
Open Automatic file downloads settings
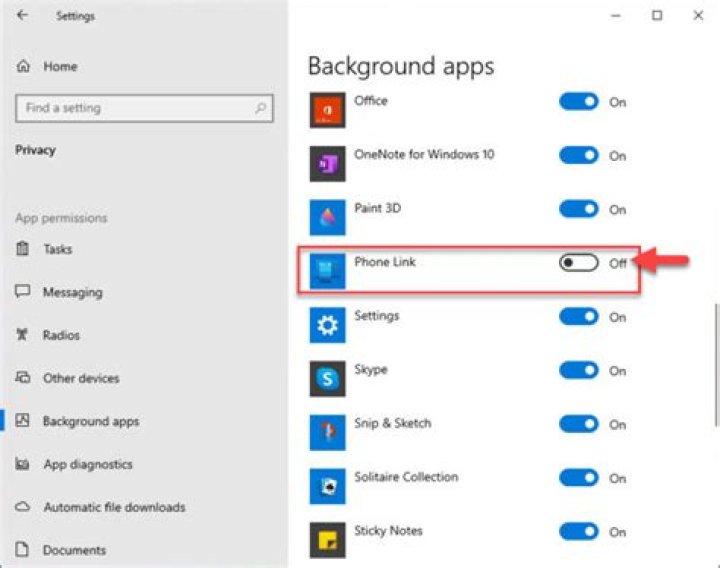[114, 507]
